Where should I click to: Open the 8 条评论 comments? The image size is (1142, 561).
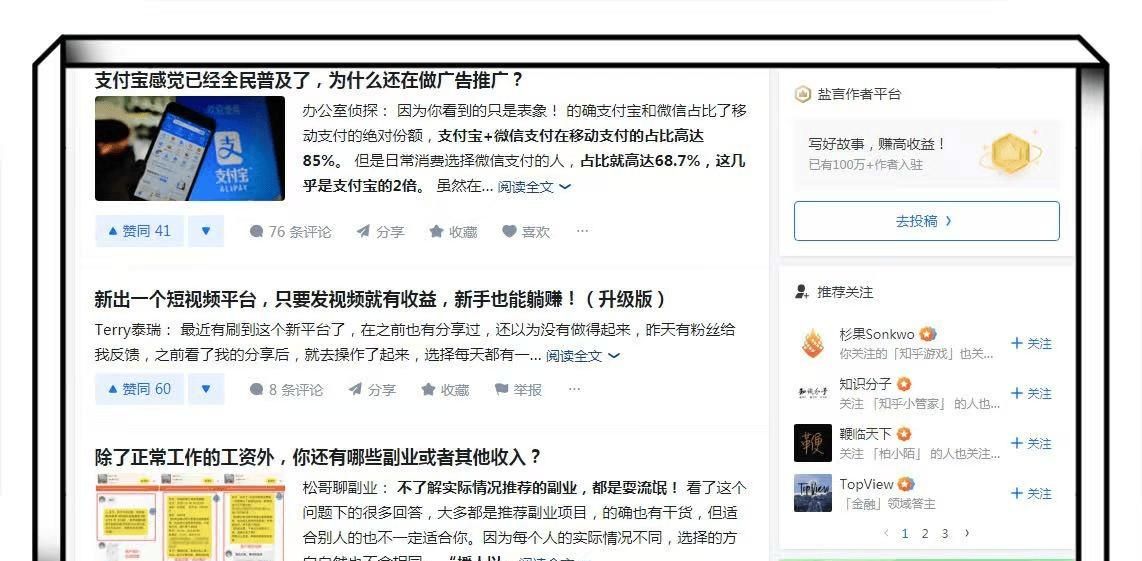286,390
